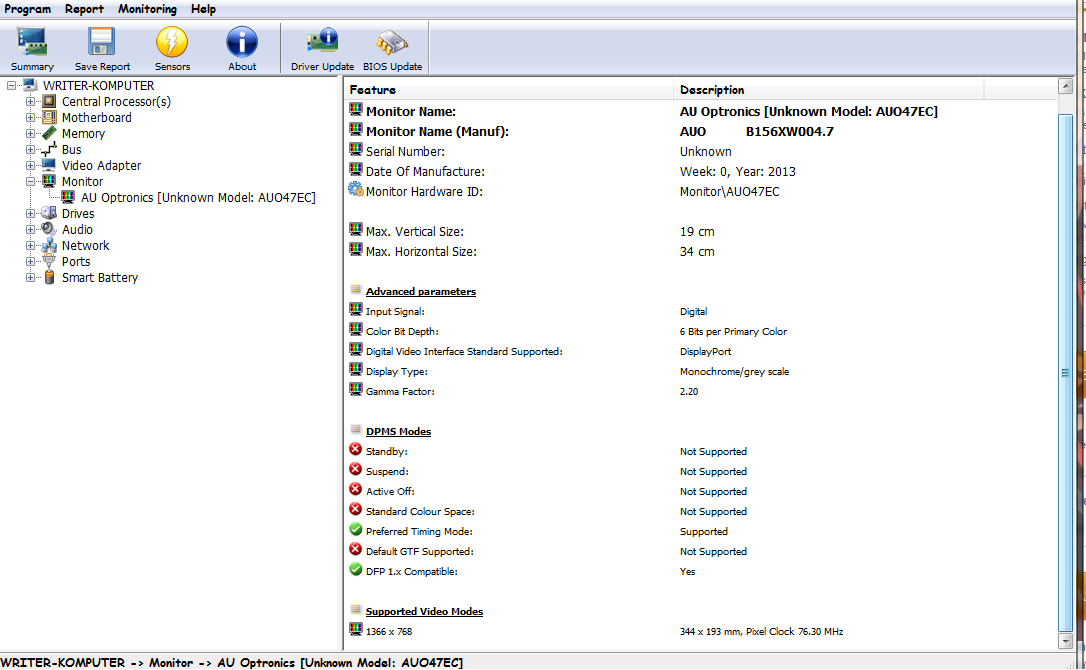Open the Program menu

coord(27,9)
